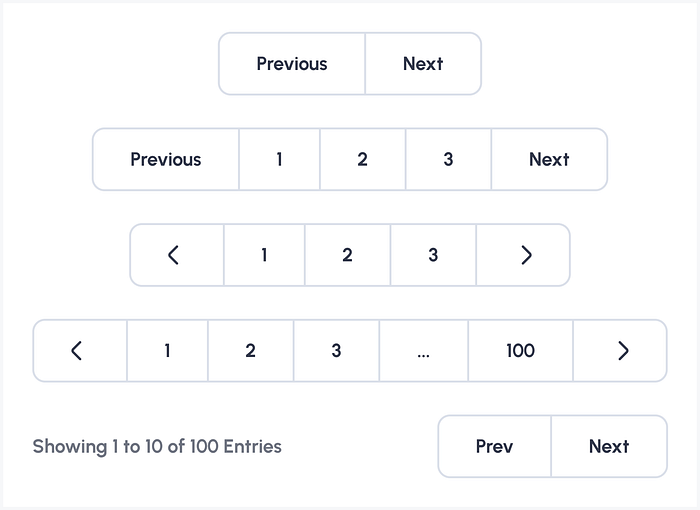Jump to page 100
Viewport: 700px width, 510px height.
(x=521, y=351)
